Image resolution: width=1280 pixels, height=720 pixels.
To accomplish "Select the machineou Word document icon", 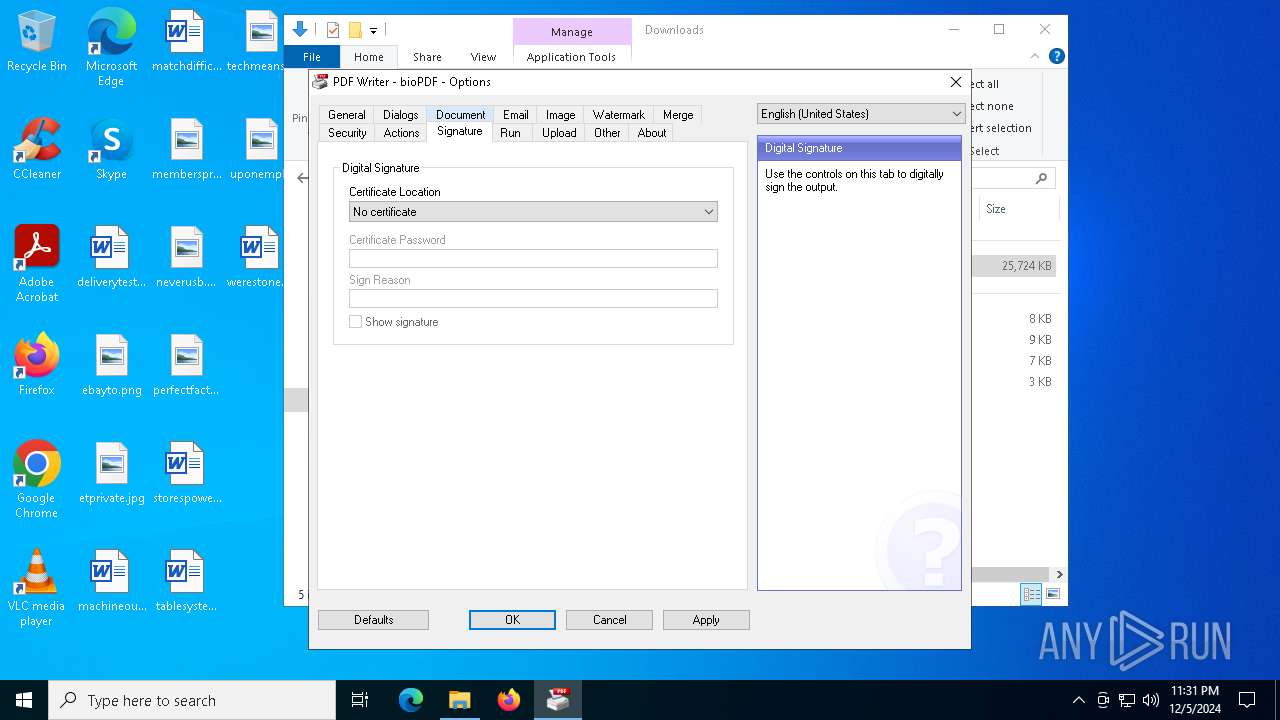I will (x=111, y=581).
